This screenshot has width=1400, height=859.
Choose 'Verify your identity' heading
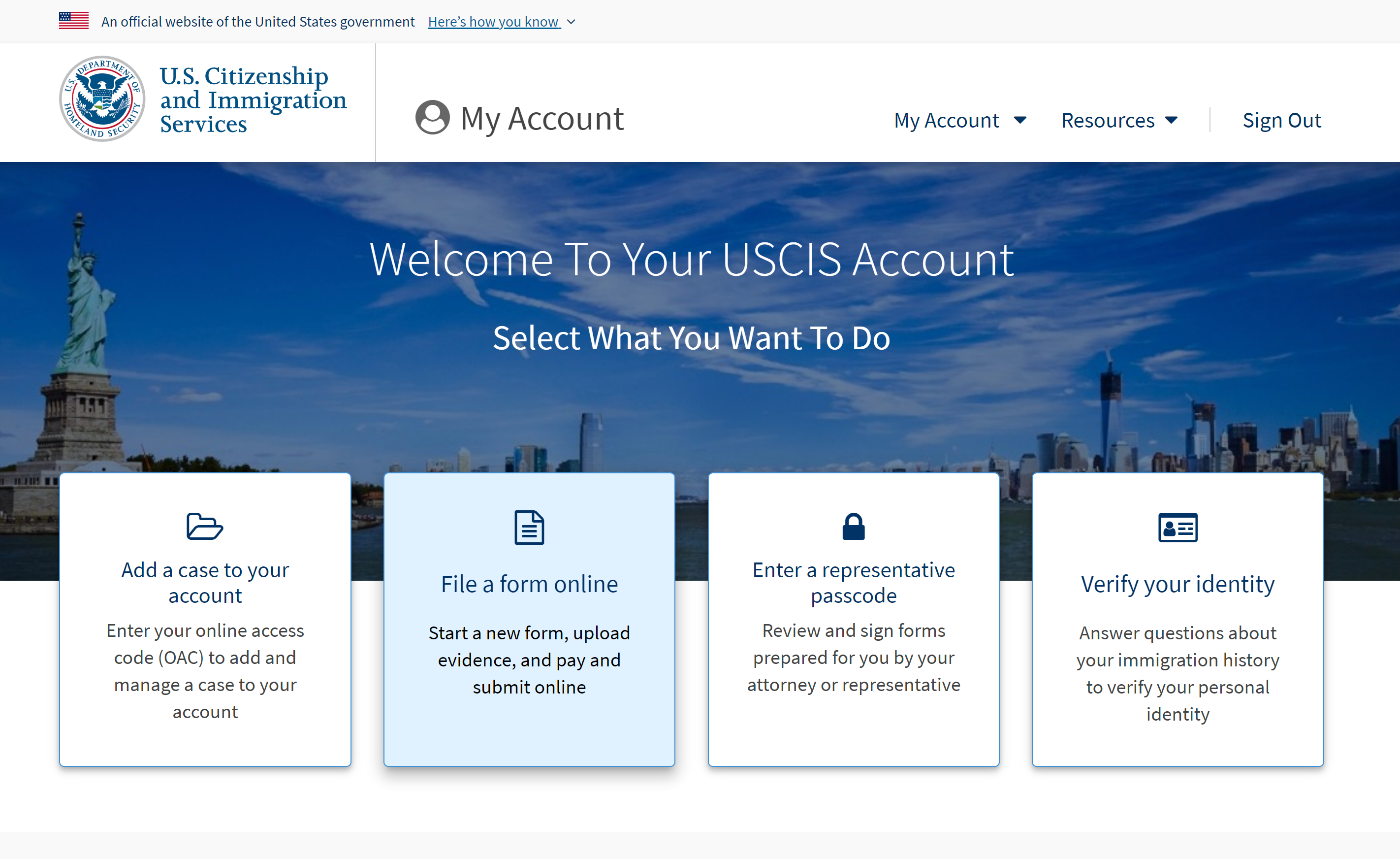point(1177,584)
